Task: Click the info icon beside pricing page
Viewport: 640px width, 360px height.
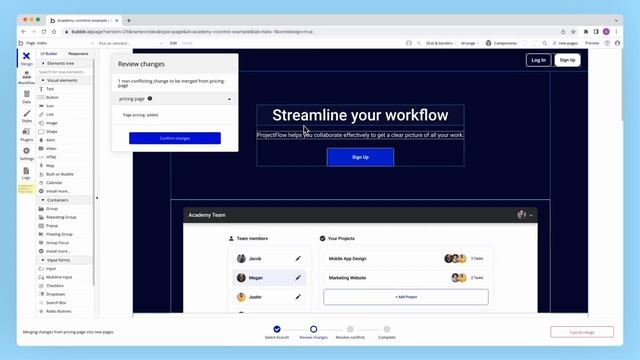Action: coord(150,98)
